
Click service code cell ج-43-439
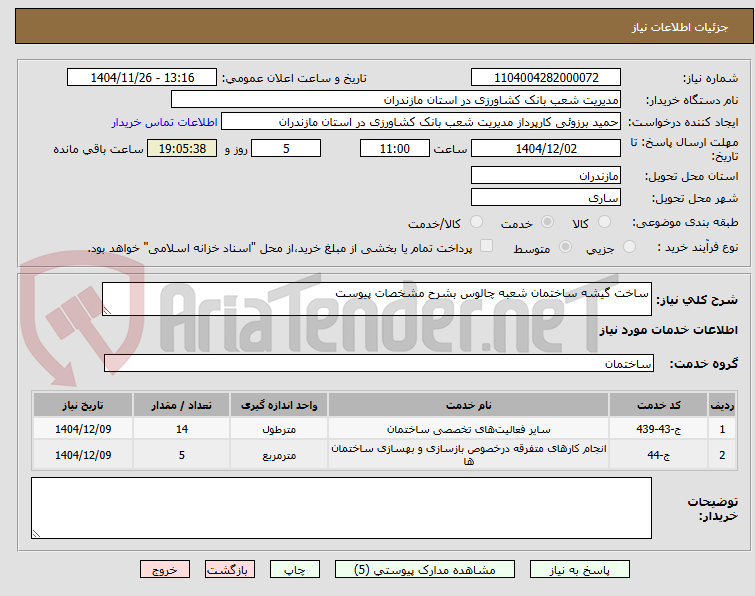[658, 428]
